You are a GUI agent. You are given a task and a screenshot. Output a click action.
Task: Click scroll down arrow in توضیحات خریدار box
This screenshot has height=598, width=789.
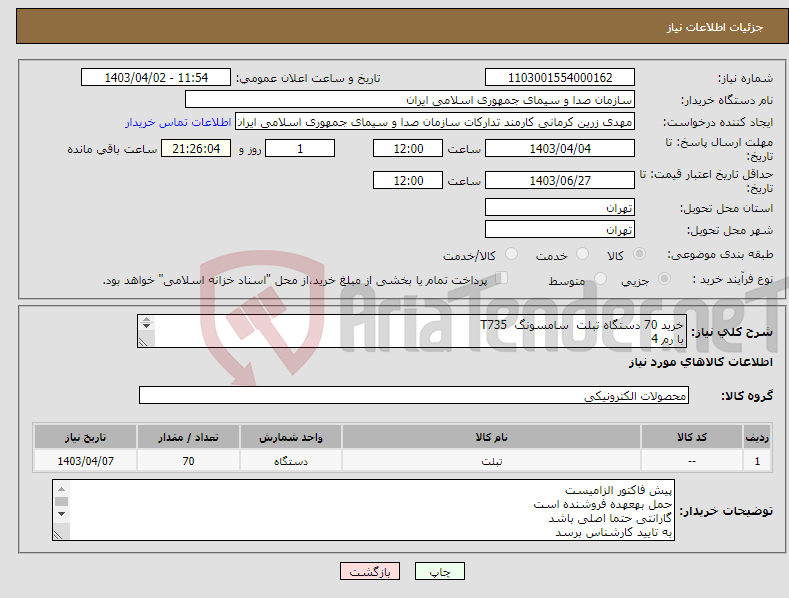61,514
